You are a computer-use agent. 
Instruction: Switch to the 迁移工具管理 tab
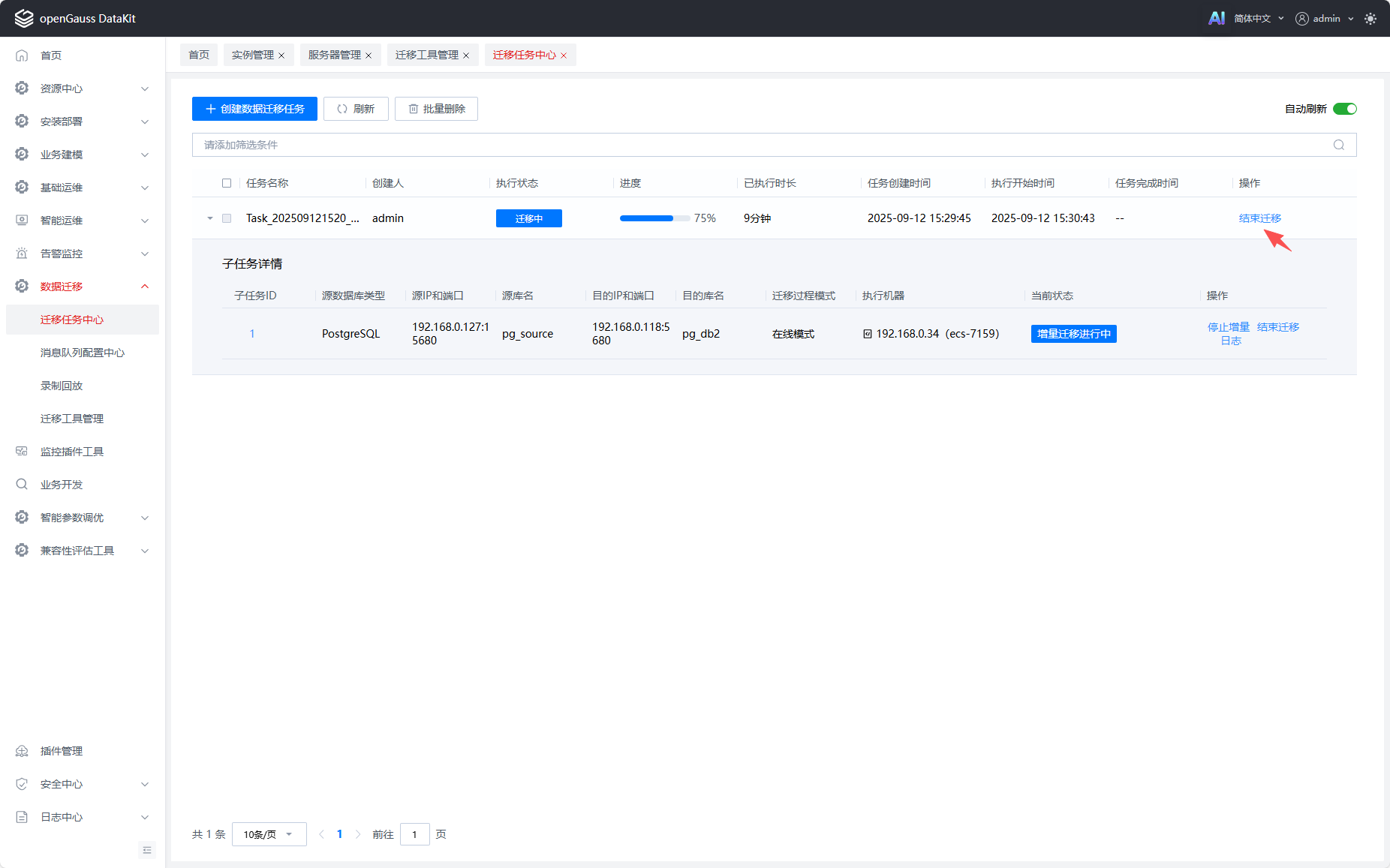[x=426, y=55]
